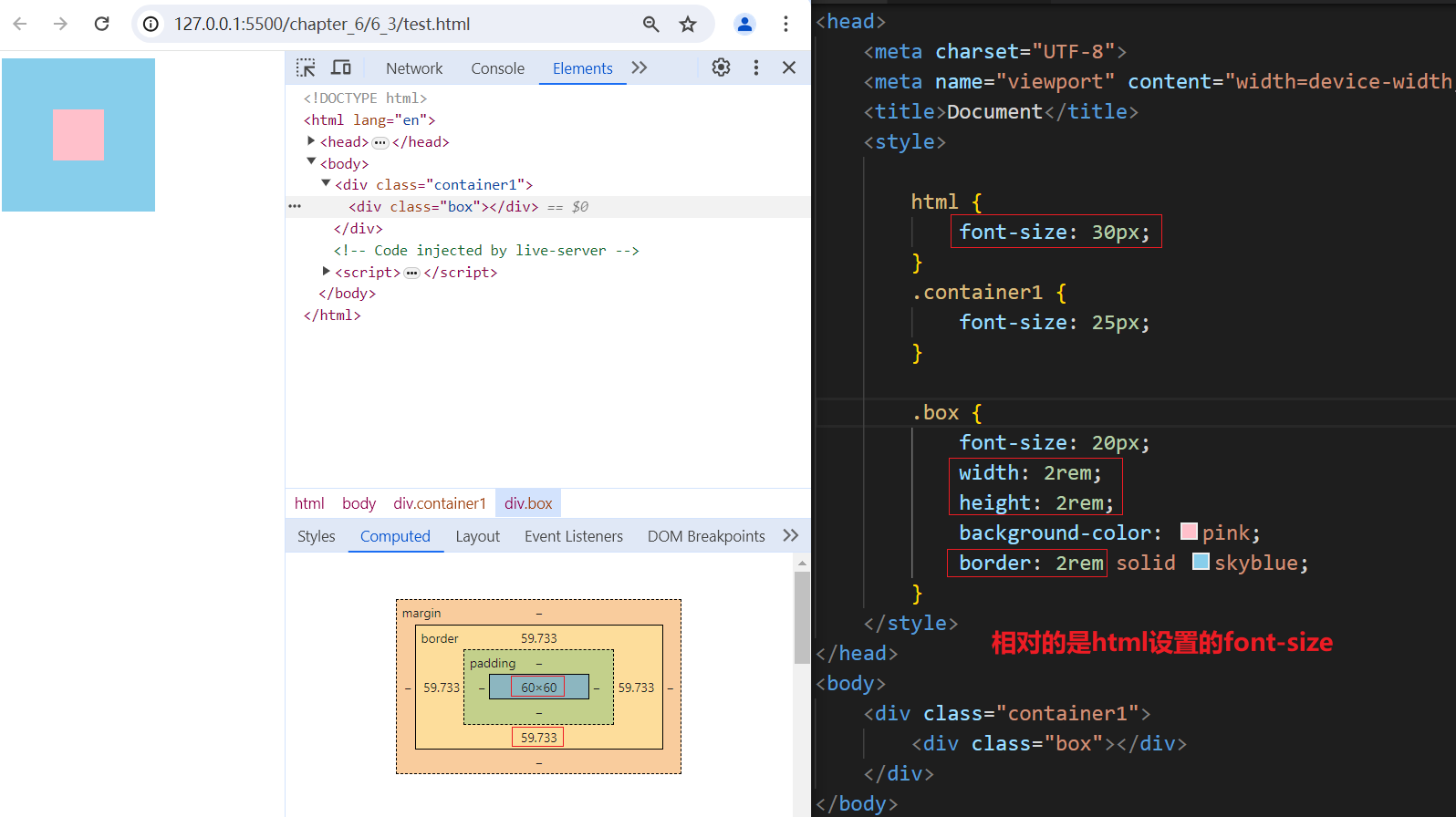1456x817 pixels.
Task: Go forward in browser history
Action: [60, 24]
